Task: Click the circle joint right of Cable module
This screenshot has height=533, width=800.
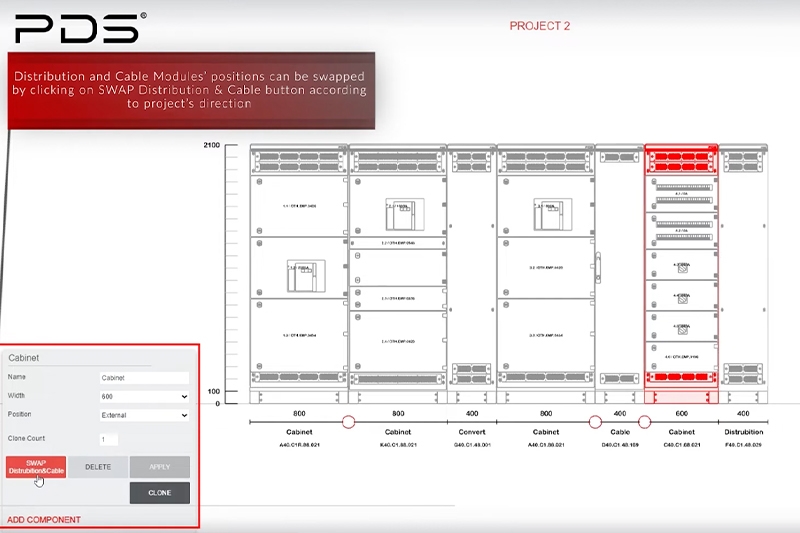Action: [644, 422]
